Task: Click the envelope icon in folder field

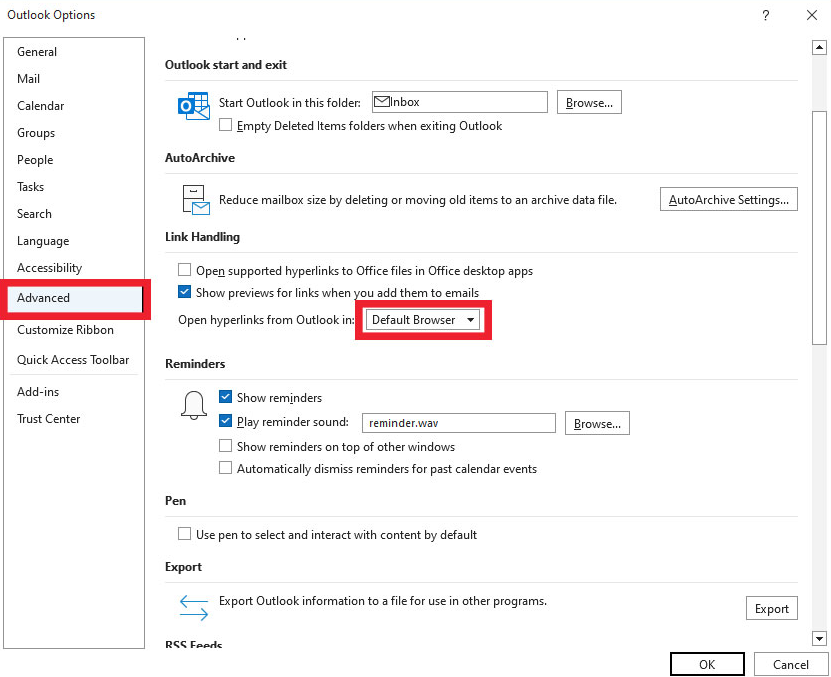Action: [382, 102]
